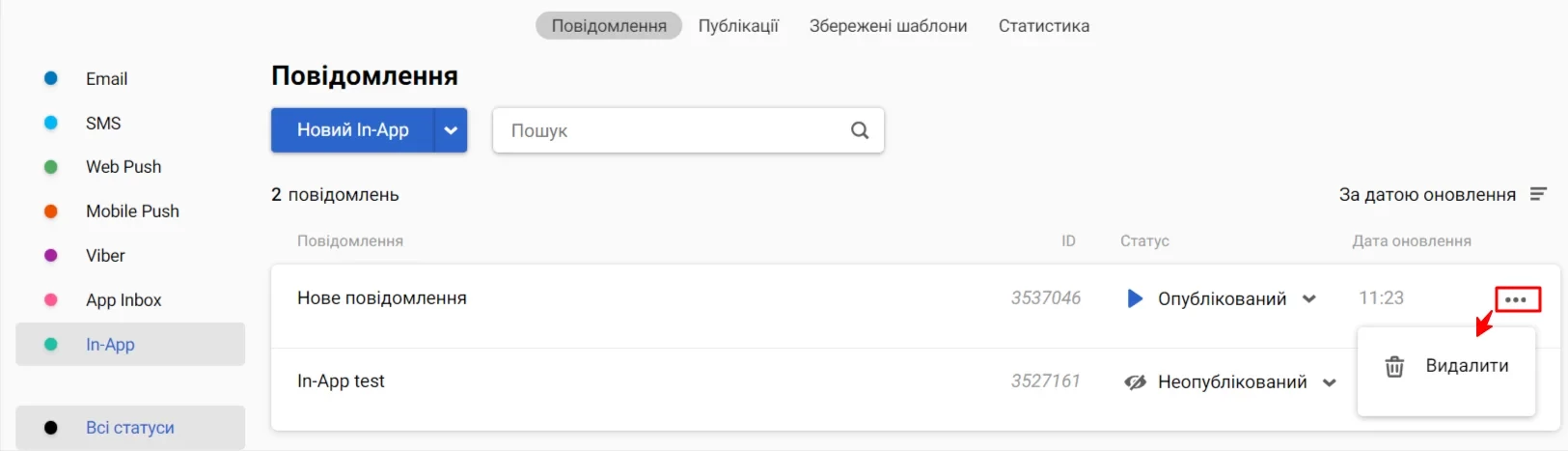Open За датою оновлення sorting

click(1443, 194)
